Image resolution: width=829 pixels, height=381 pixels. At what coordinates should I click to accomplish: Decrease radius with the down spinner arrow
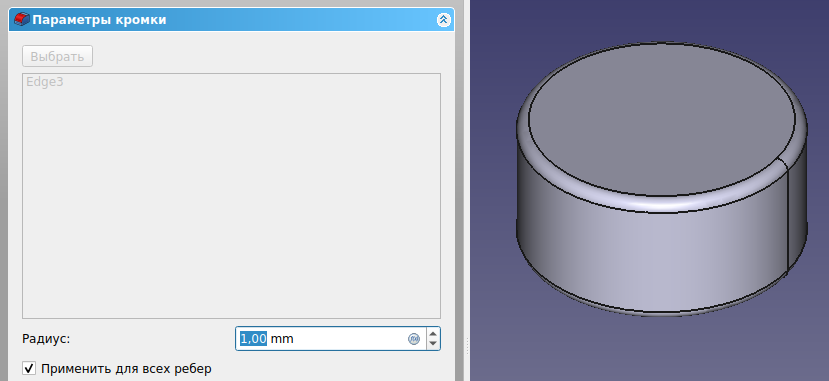coord(433,344)
